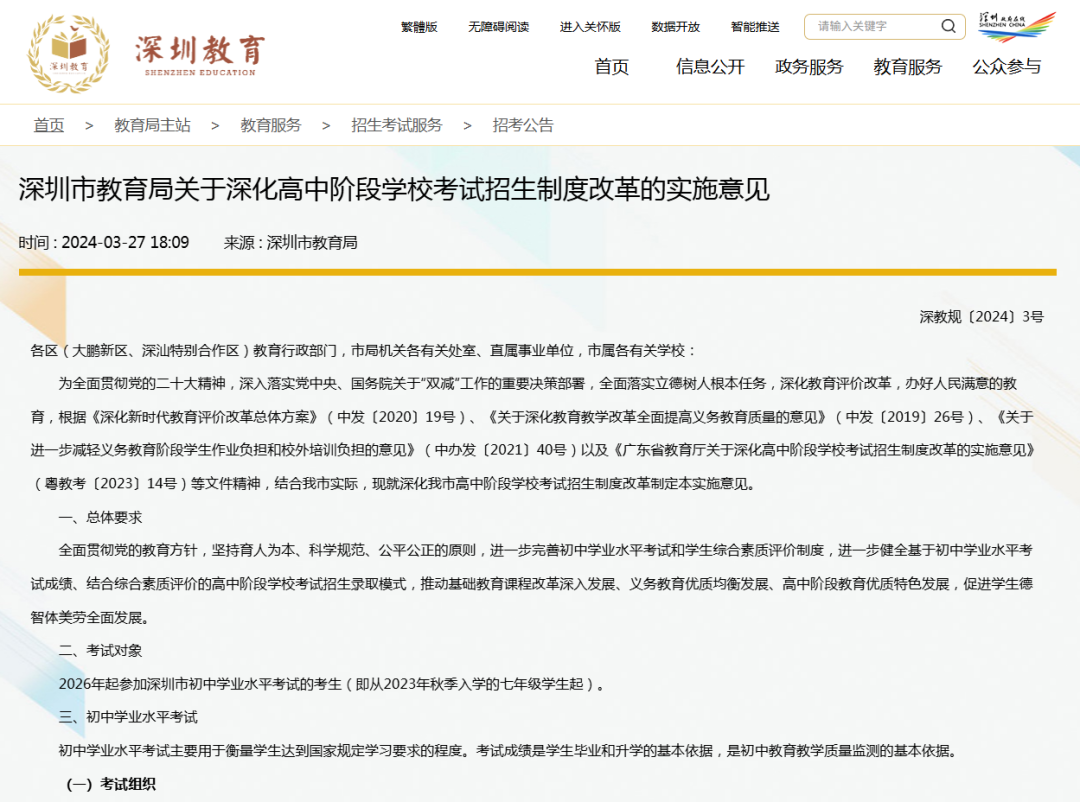Open the 数据开放 link
Viewport: 1080px width, 802px height.
click(x=676, y=27)
